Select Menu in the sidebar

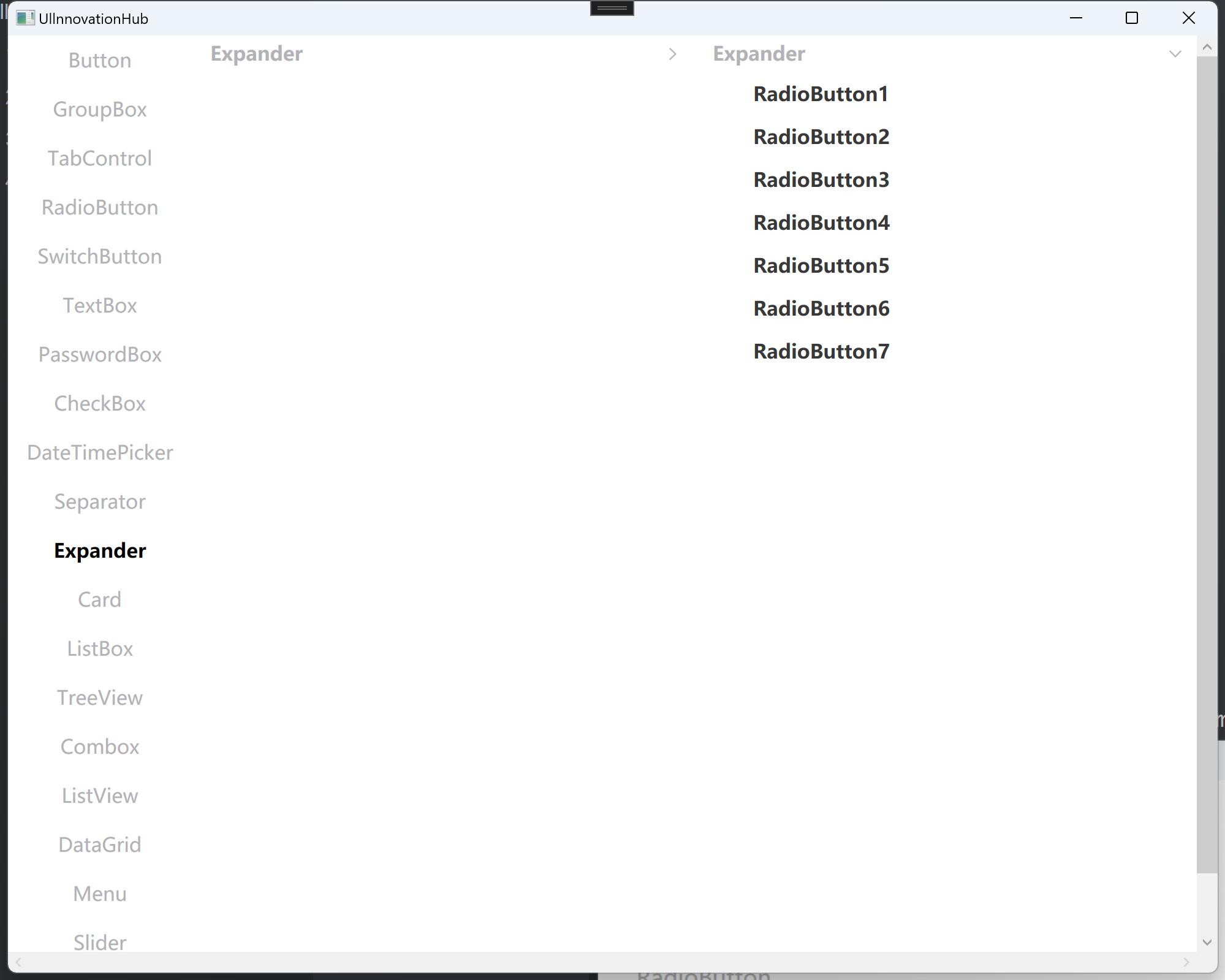(x=100, y=894)
